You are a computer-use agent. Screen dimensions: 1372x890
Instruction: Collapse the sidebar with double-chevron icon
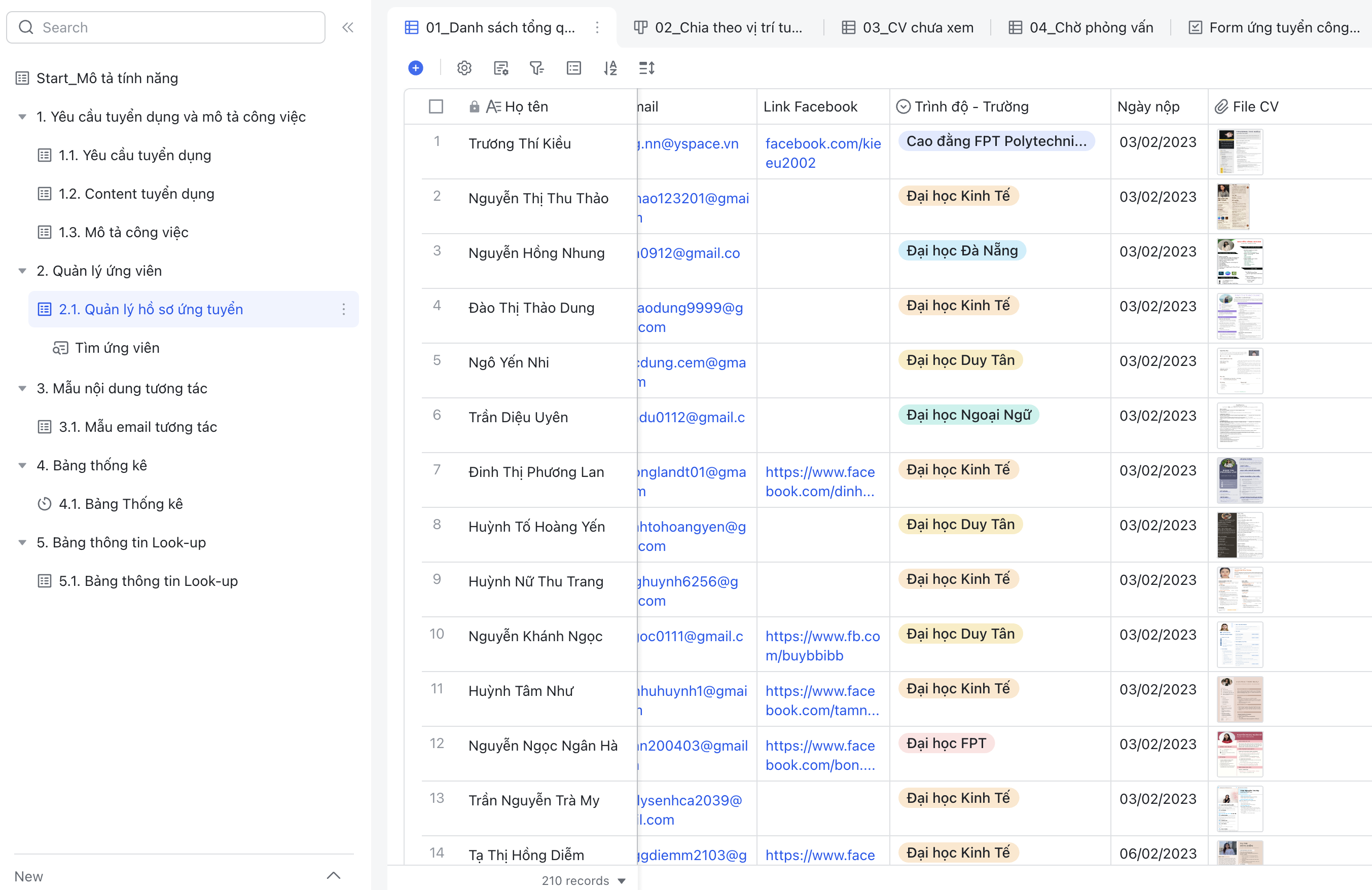point(348,27)
